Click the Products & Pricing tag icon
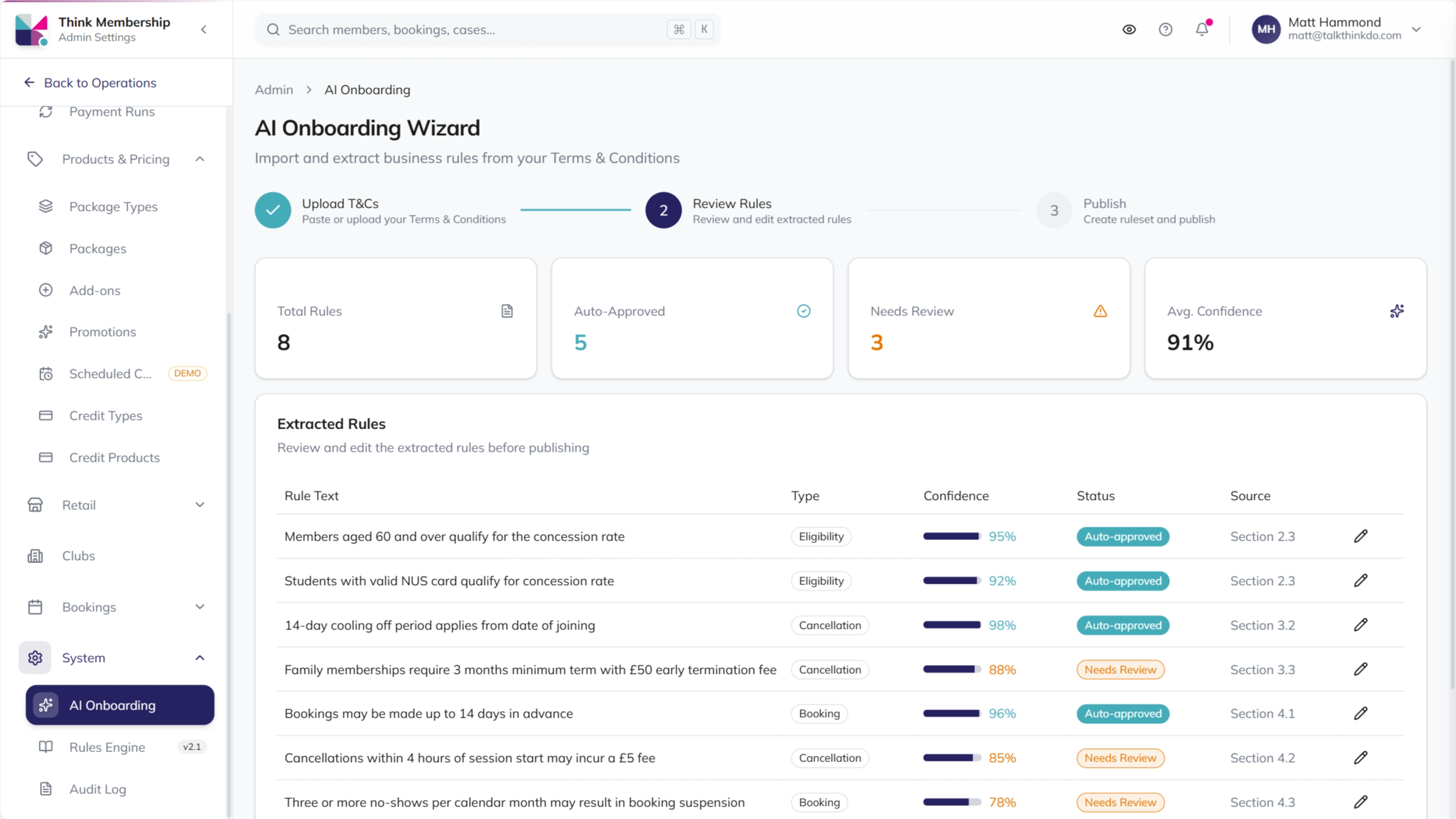The image size is (1456, 819). click(35, 159)
